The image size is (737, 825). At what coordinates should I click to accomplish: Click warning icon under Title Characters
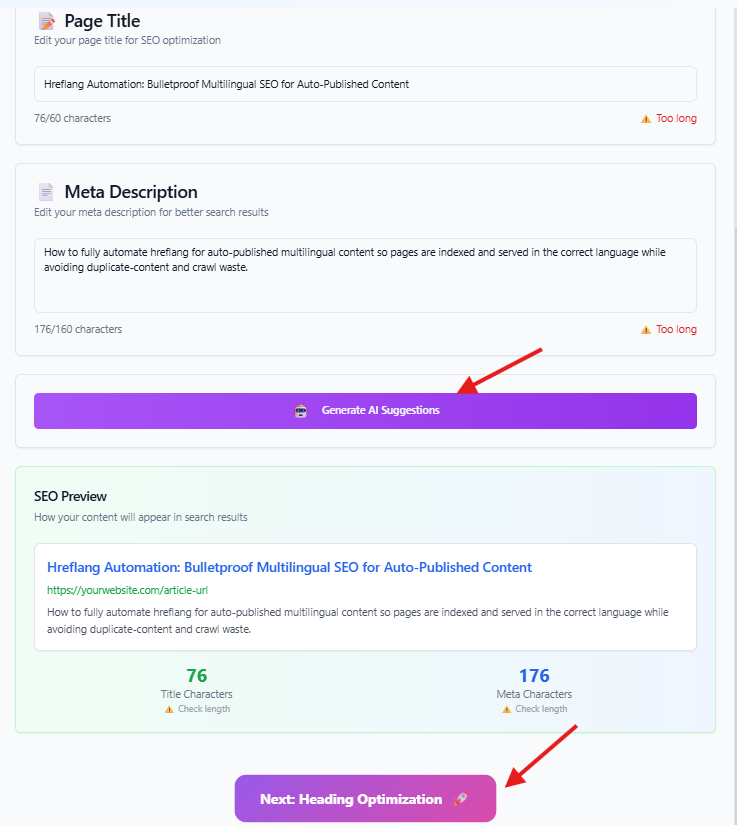coord(169,709)
